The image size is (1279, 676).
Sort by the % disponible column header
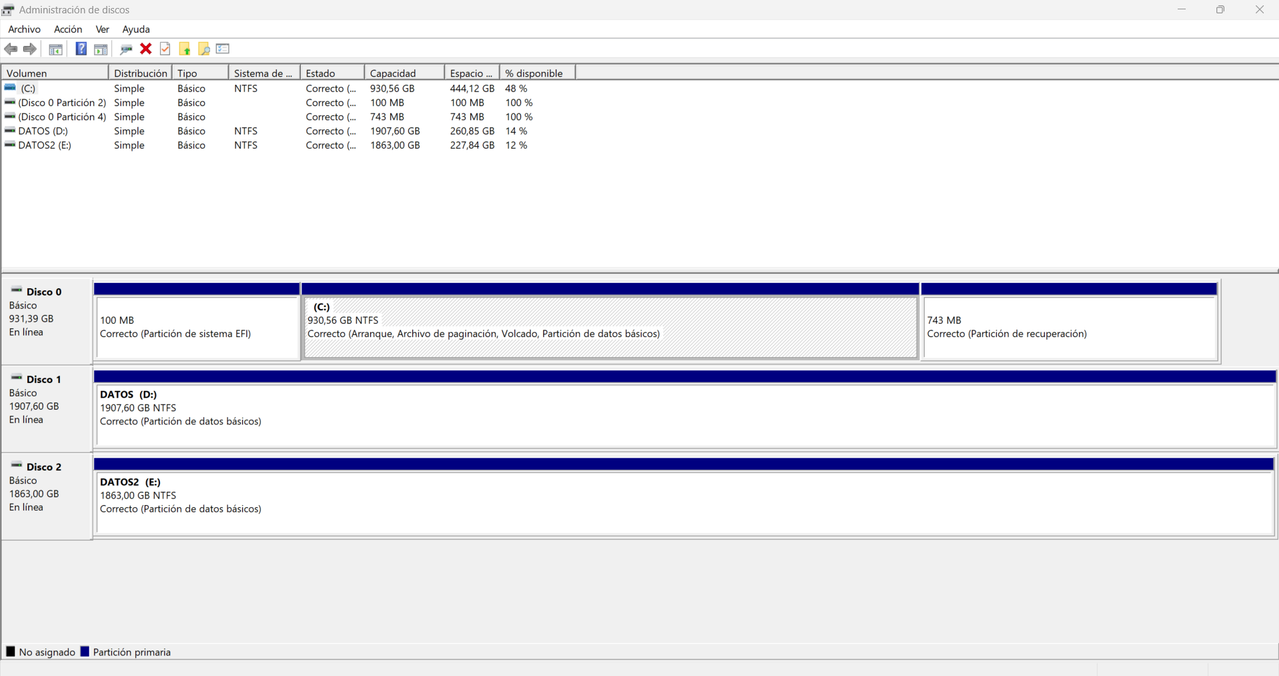point(538,73)
